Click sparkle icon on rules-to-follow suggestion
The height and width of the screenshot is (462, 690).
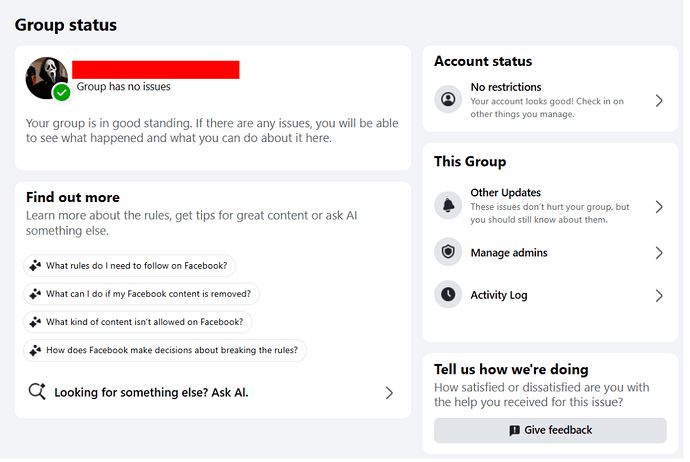point(34,267)
